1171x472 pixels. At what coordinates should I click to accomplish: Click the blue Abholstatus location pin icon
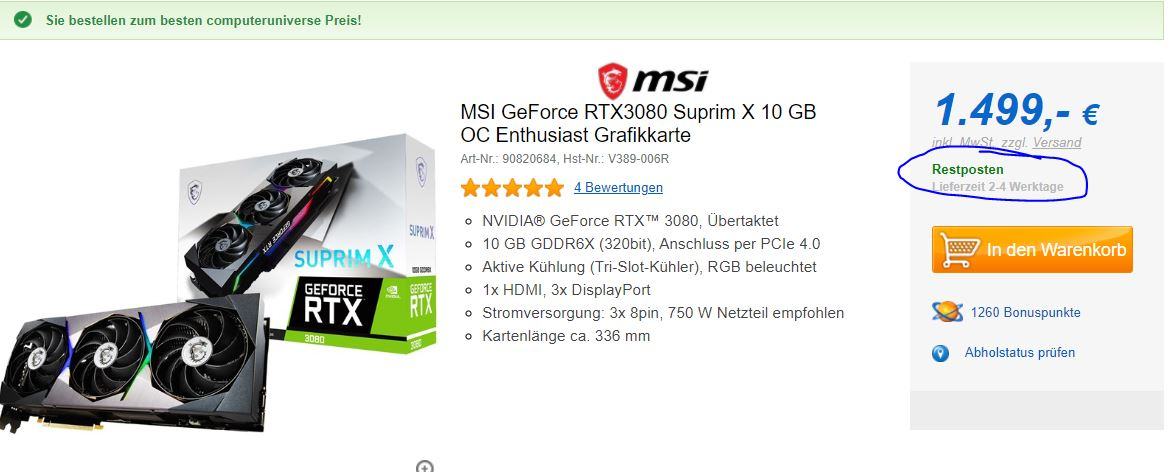click(x=940, y=353)
